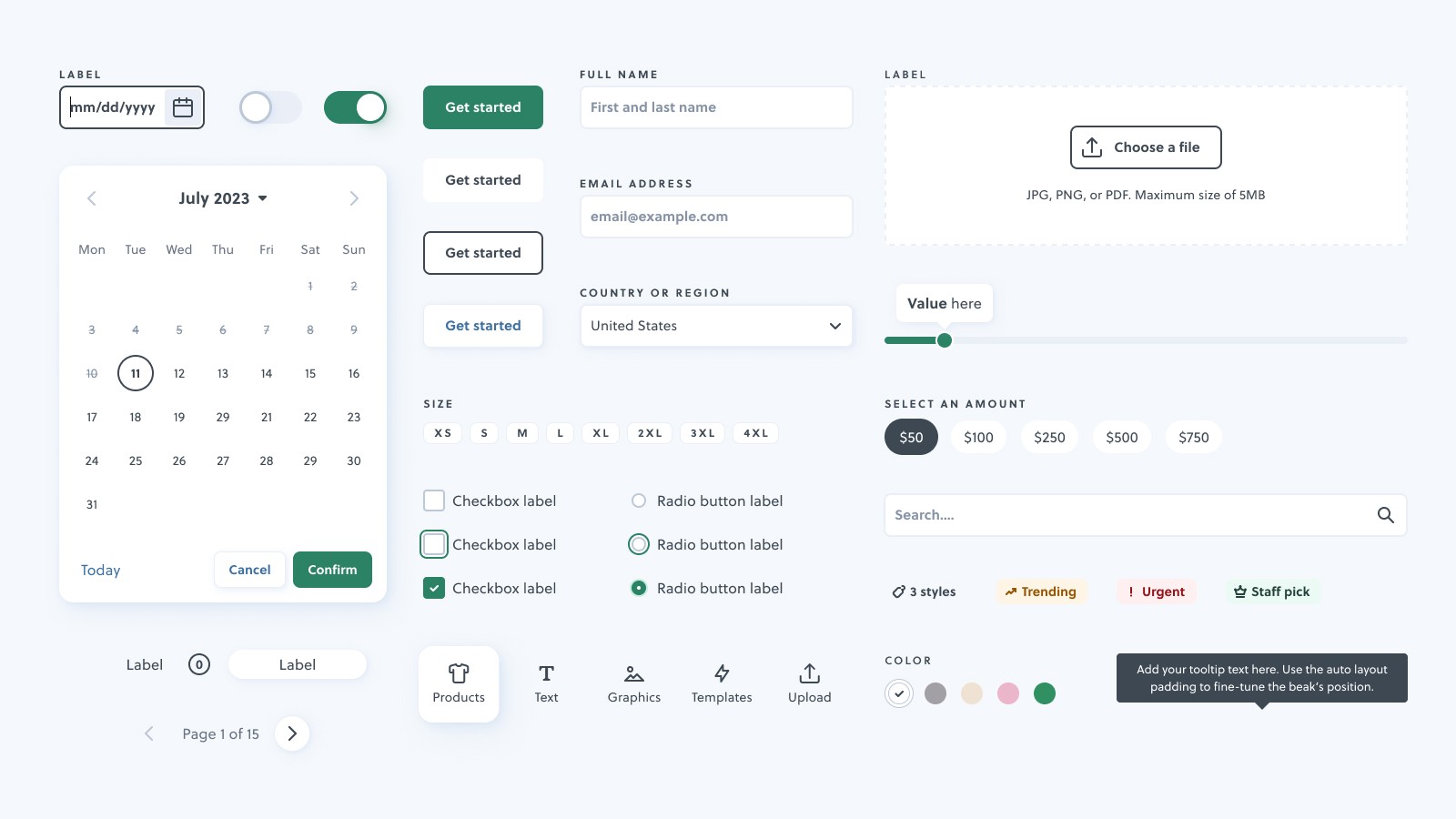Select the pink color swatch

pos(1008,693)
